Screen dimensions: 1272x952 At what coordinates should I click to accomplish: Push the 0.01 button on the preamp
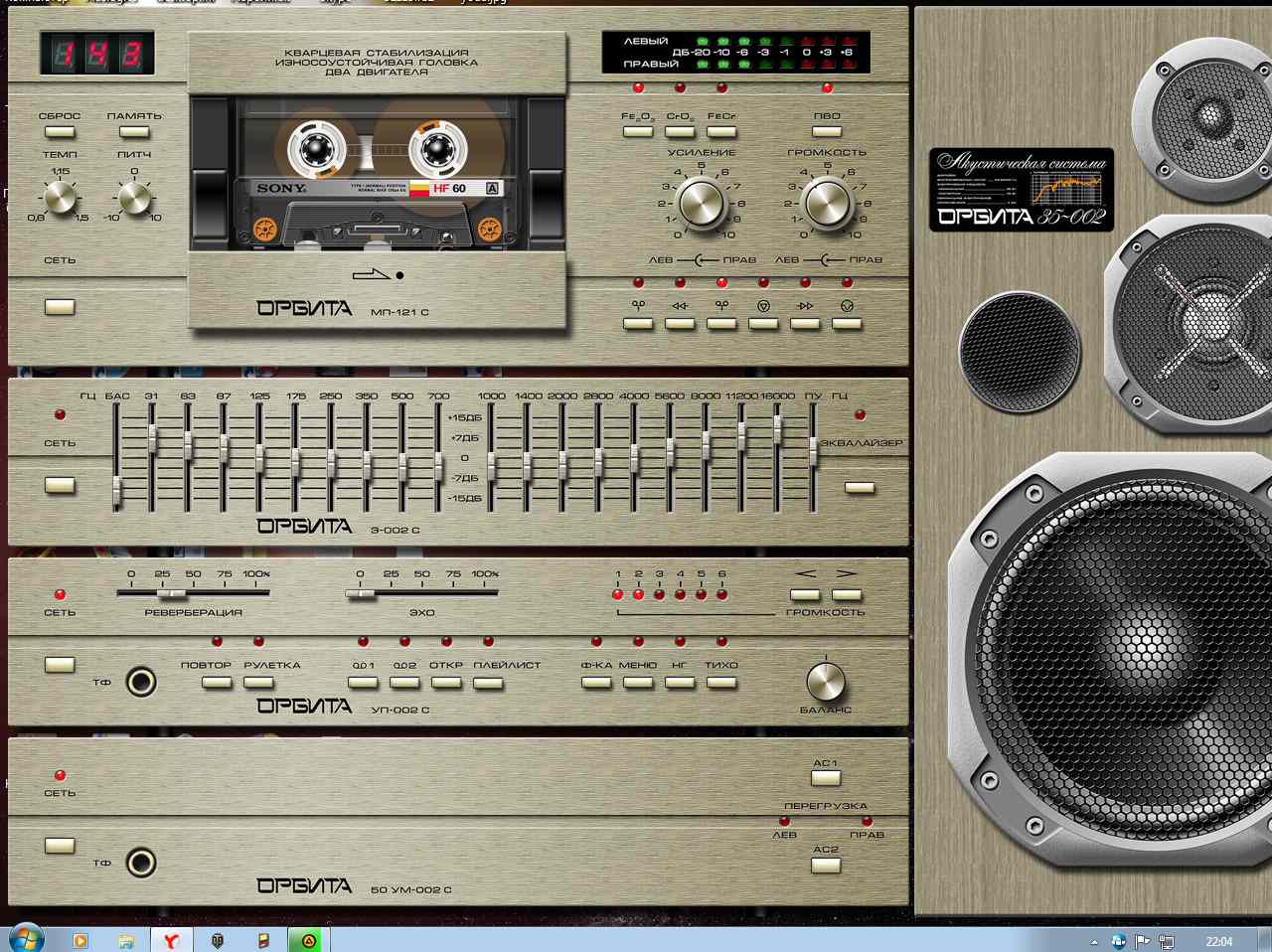click(363, 683)
